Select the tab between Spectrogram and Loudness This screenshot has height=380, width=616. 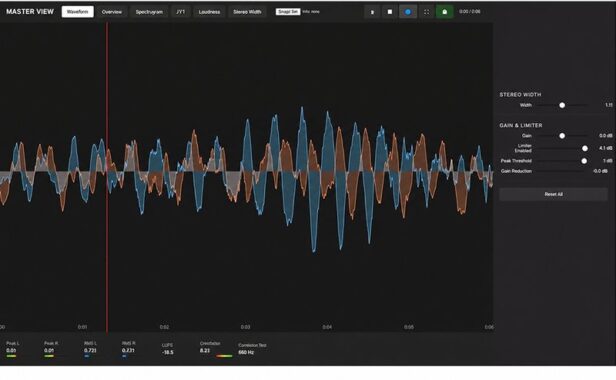click(181, 12)
